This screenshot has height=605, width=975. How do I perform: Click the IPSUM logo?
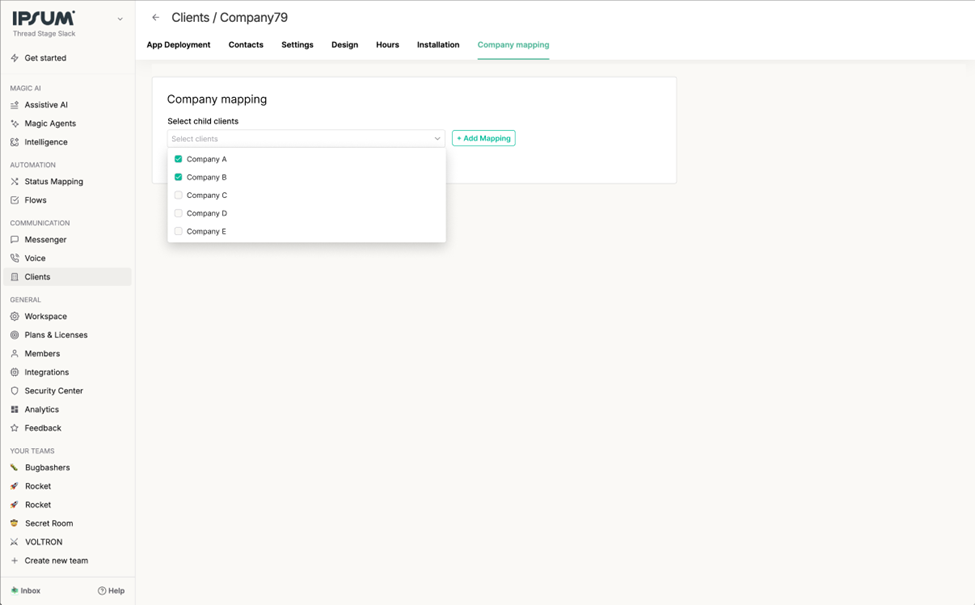click(x=44, y=19)
